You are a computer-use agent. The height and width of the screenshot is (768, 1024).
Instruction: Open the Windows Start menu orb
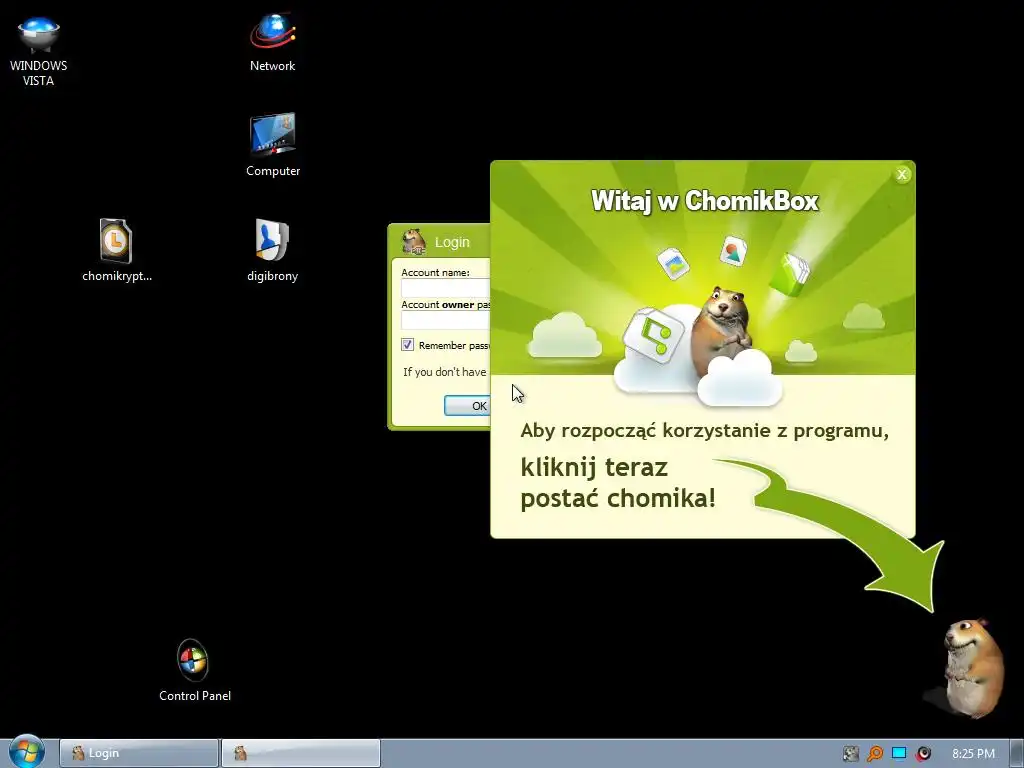click(26, 752)
